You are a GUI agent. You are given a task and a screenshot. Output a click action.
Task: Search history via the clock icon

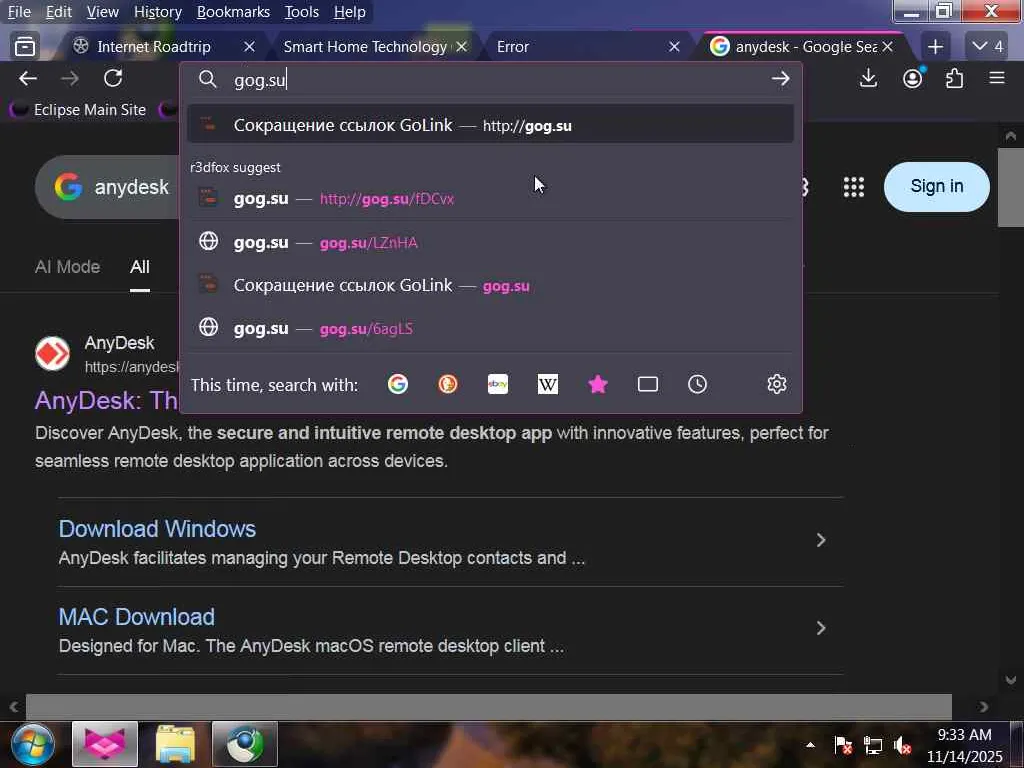pyautogui.click(x=697, y=384)
